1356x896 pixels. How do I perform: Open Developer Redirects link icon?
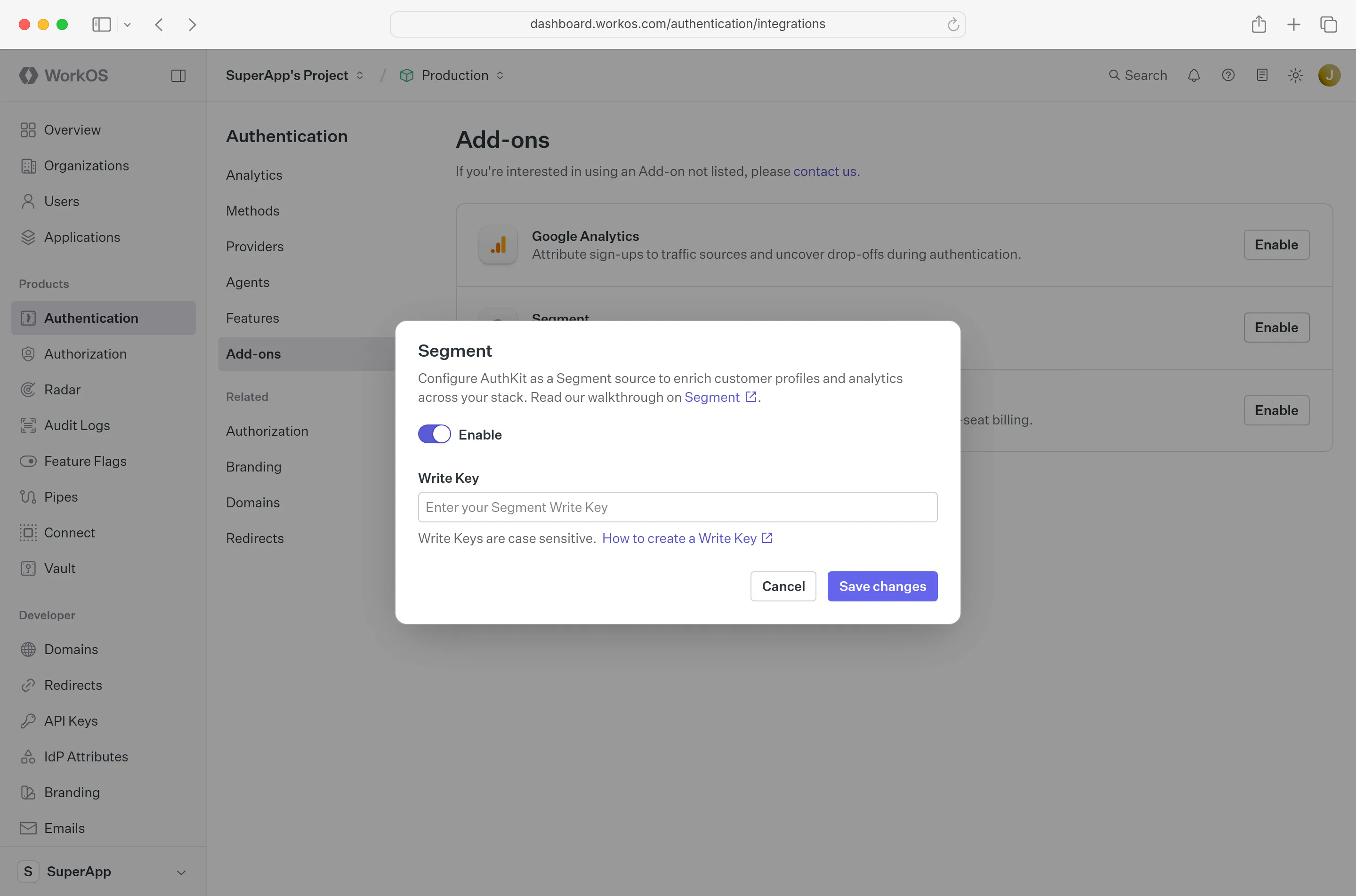click(x=28, y=685)
